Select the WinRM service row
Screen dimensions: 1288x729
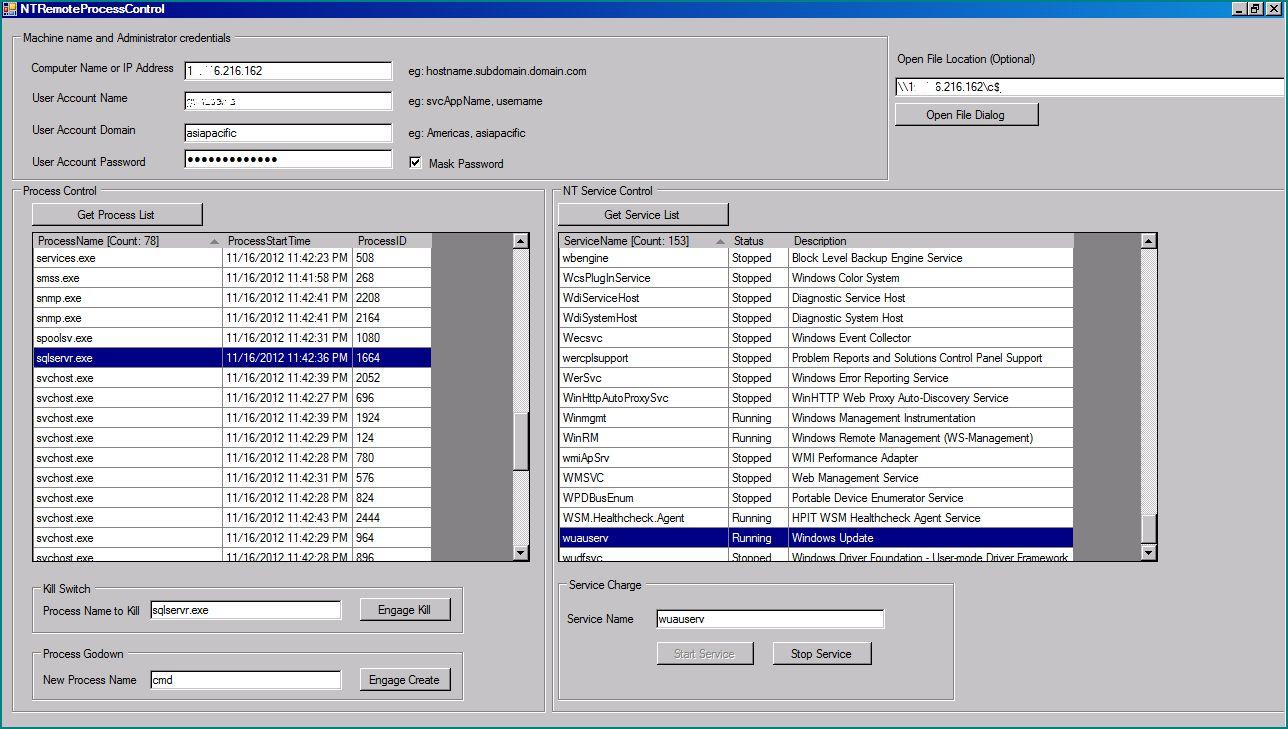coord(816,438)
